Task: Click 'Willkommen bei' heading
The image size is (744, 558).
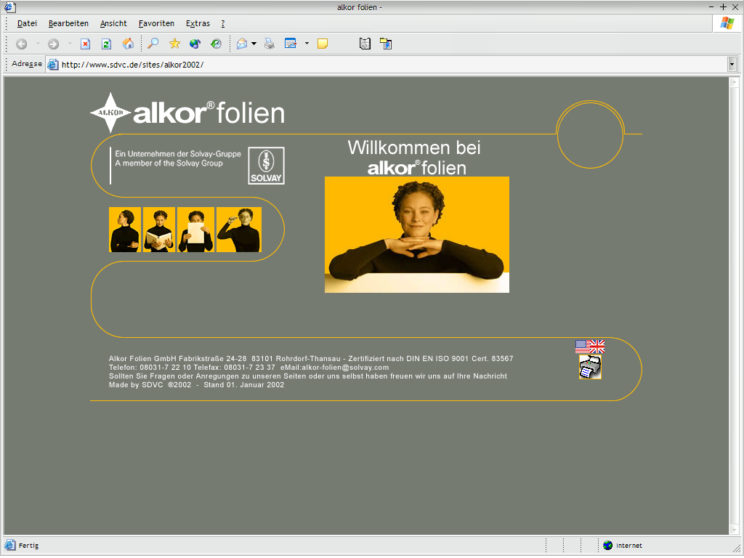Action: click(414, 148)
